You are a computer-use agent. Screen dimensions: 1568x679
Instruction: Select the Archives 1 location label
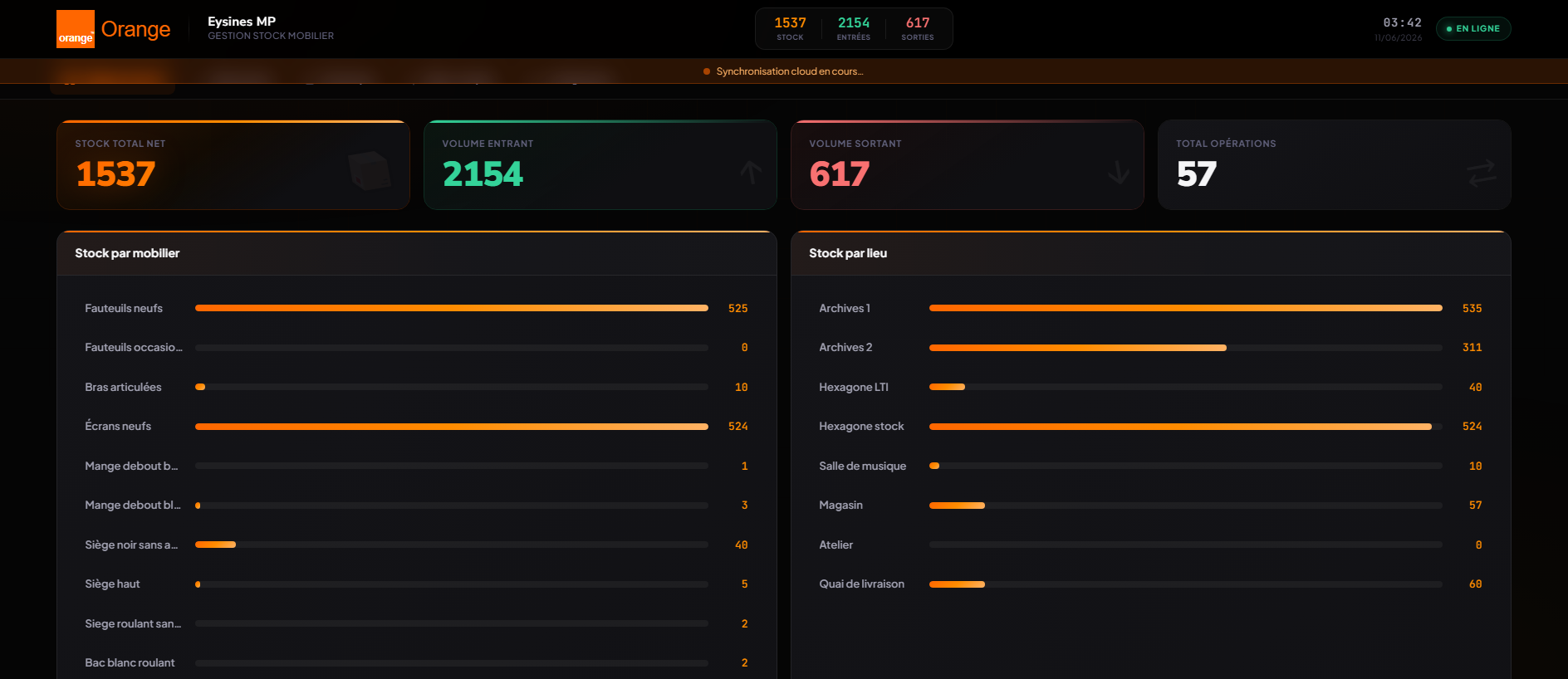[x=845, y=308]
